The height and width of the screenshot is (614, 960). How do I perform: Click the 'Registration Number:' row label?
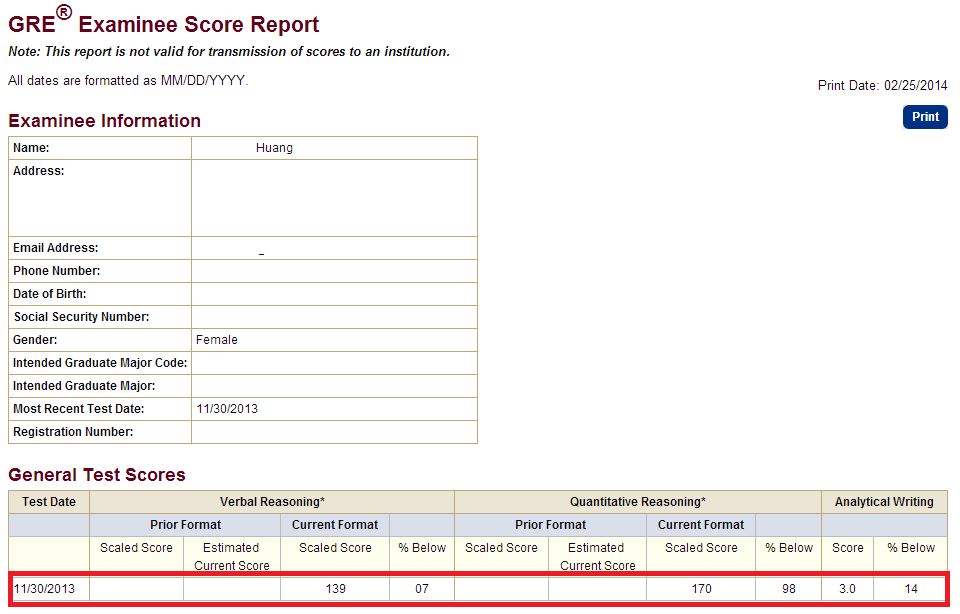[73, 432]
